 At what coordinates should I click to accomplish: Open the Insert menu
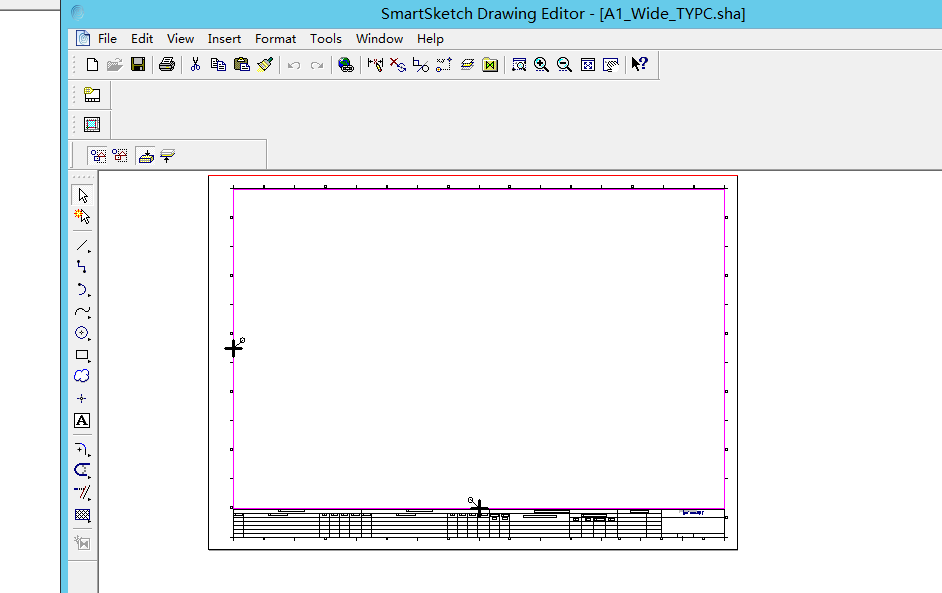point(224,38)
